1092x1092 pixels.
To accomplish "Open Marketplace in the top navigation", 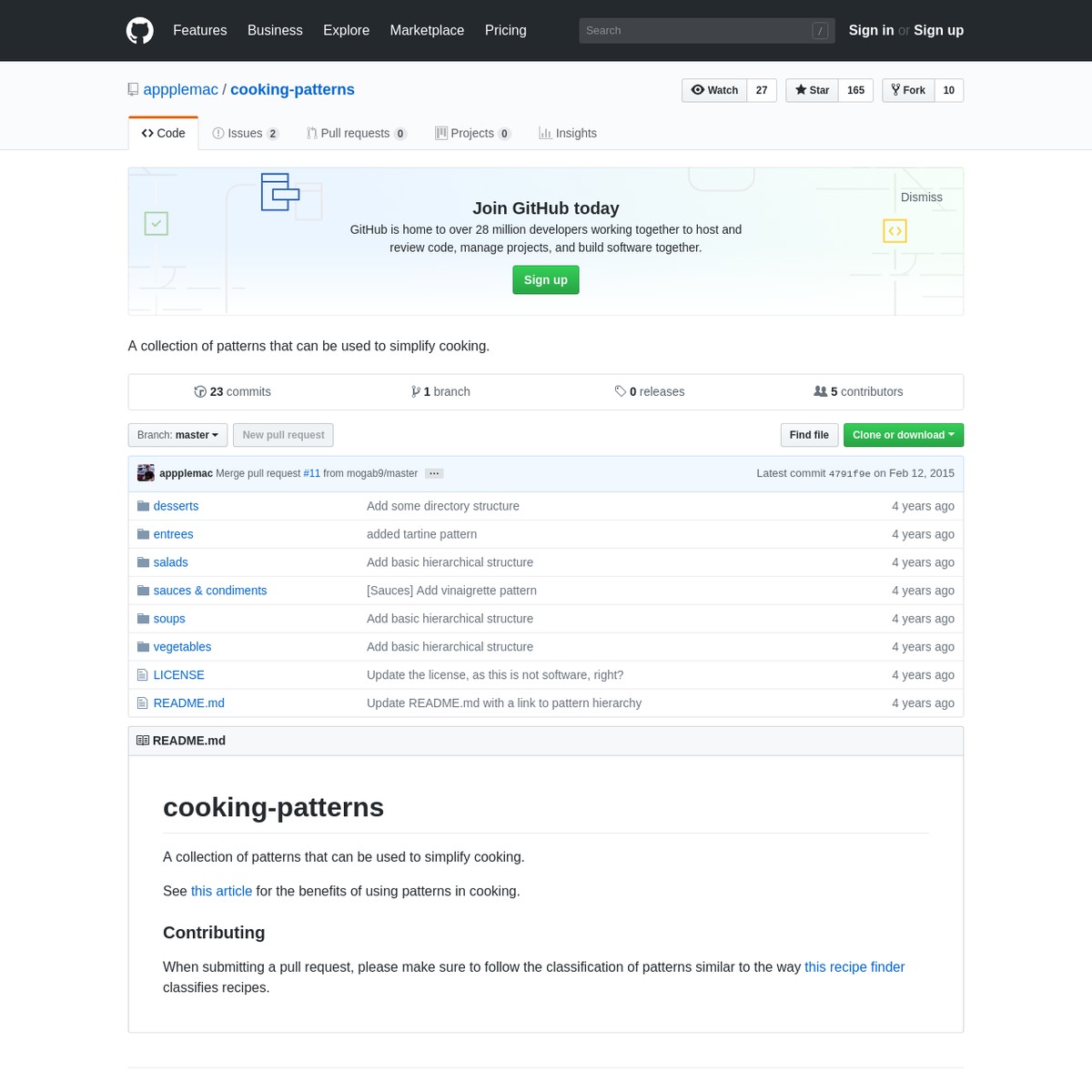I will click(x=427, y=30).
